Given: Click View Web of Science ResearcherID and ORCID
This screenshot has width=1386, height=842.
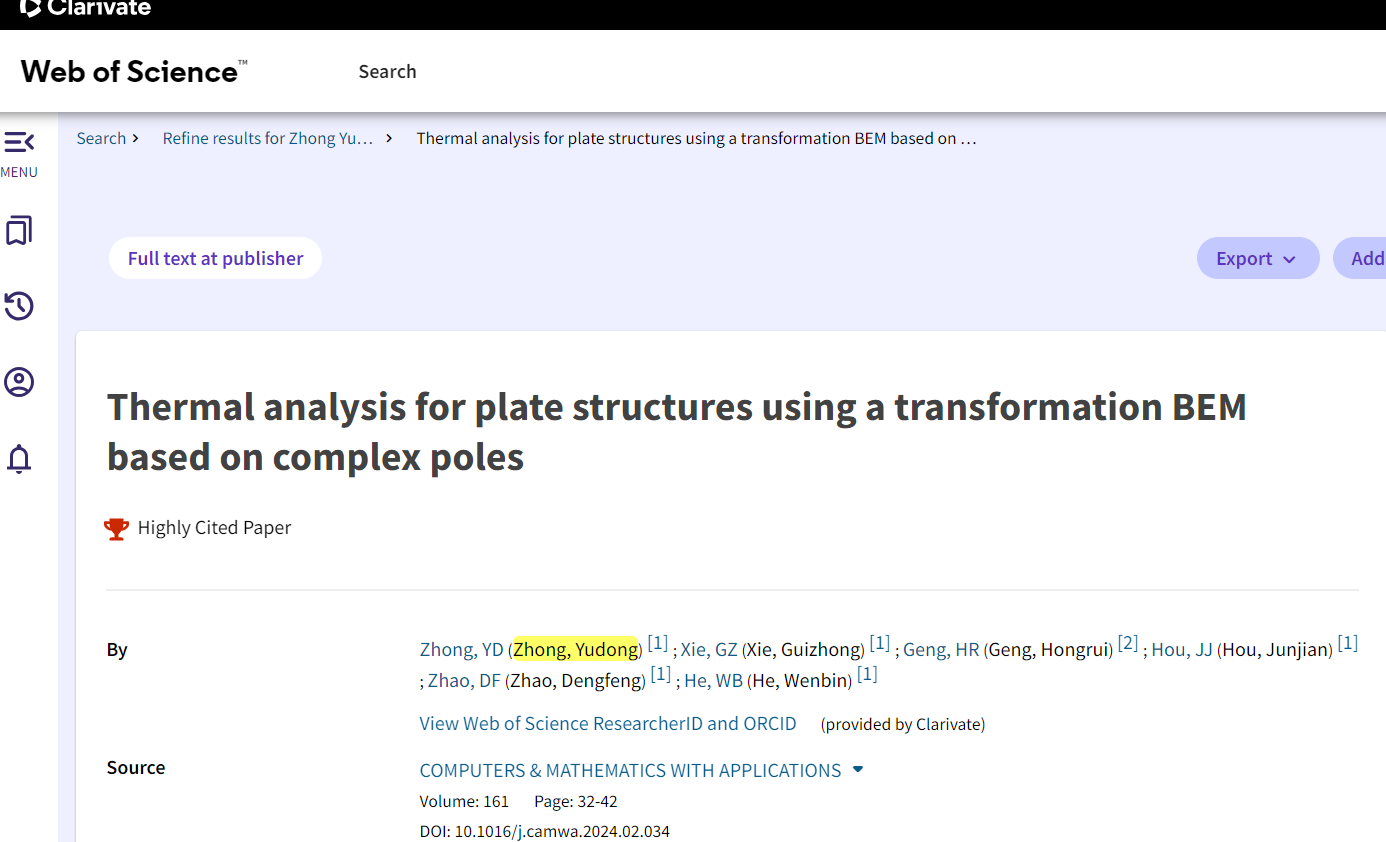Looking at the screenshot, I should coord(608,723).
